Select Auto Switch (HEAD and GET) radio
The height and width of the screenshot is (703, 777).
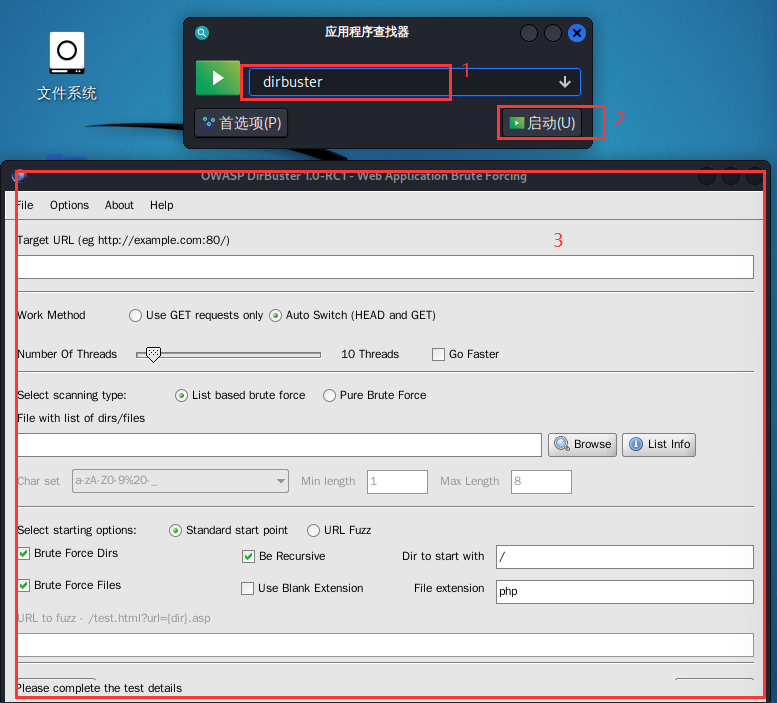pos(276,316)
